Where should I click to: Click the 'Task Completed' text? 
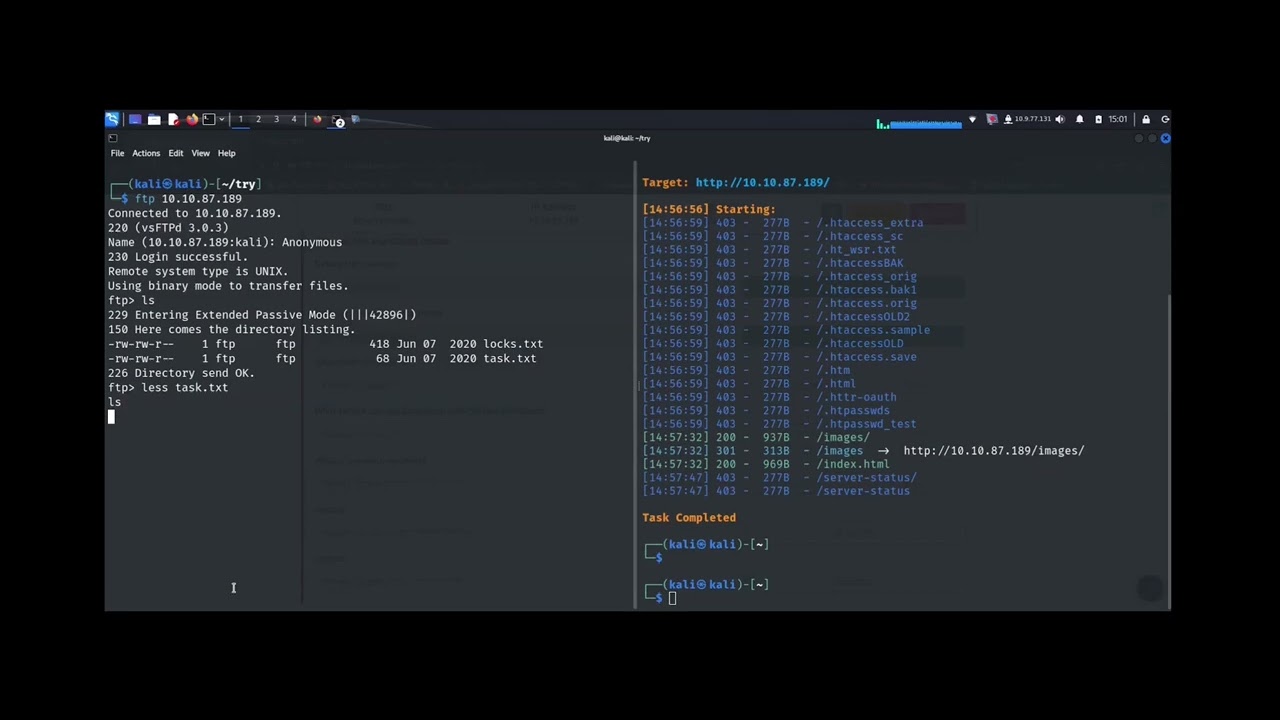(x=689, y=518)
